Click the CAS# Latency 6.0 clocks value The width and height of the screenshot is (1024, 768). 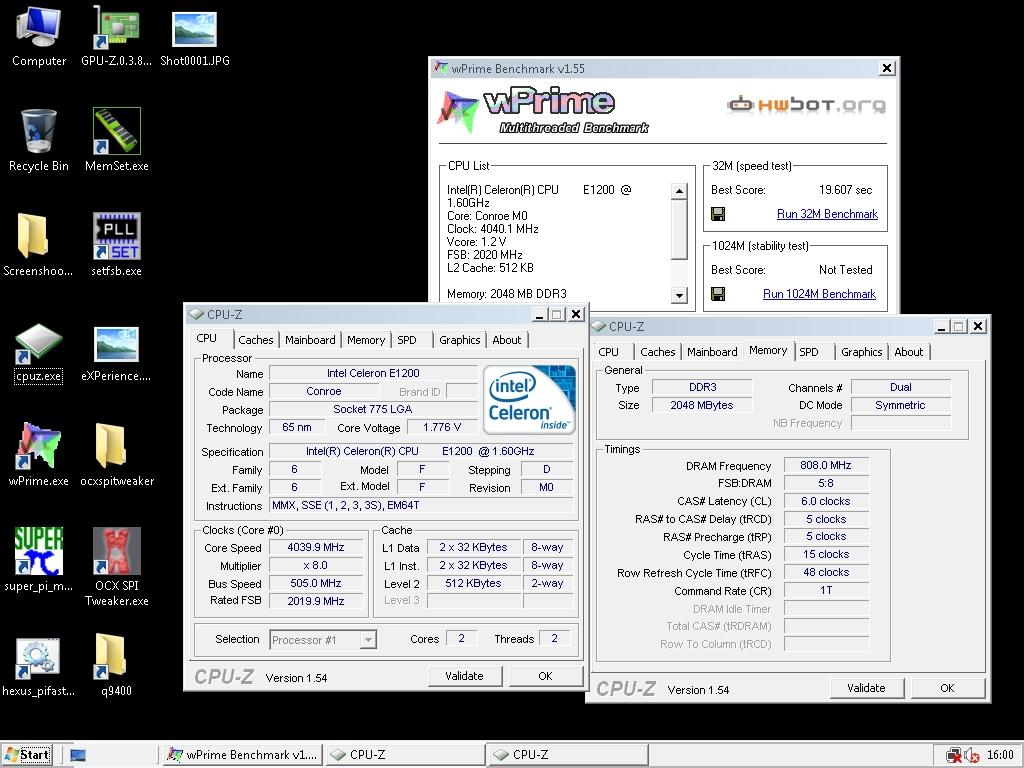pos(825,501)
